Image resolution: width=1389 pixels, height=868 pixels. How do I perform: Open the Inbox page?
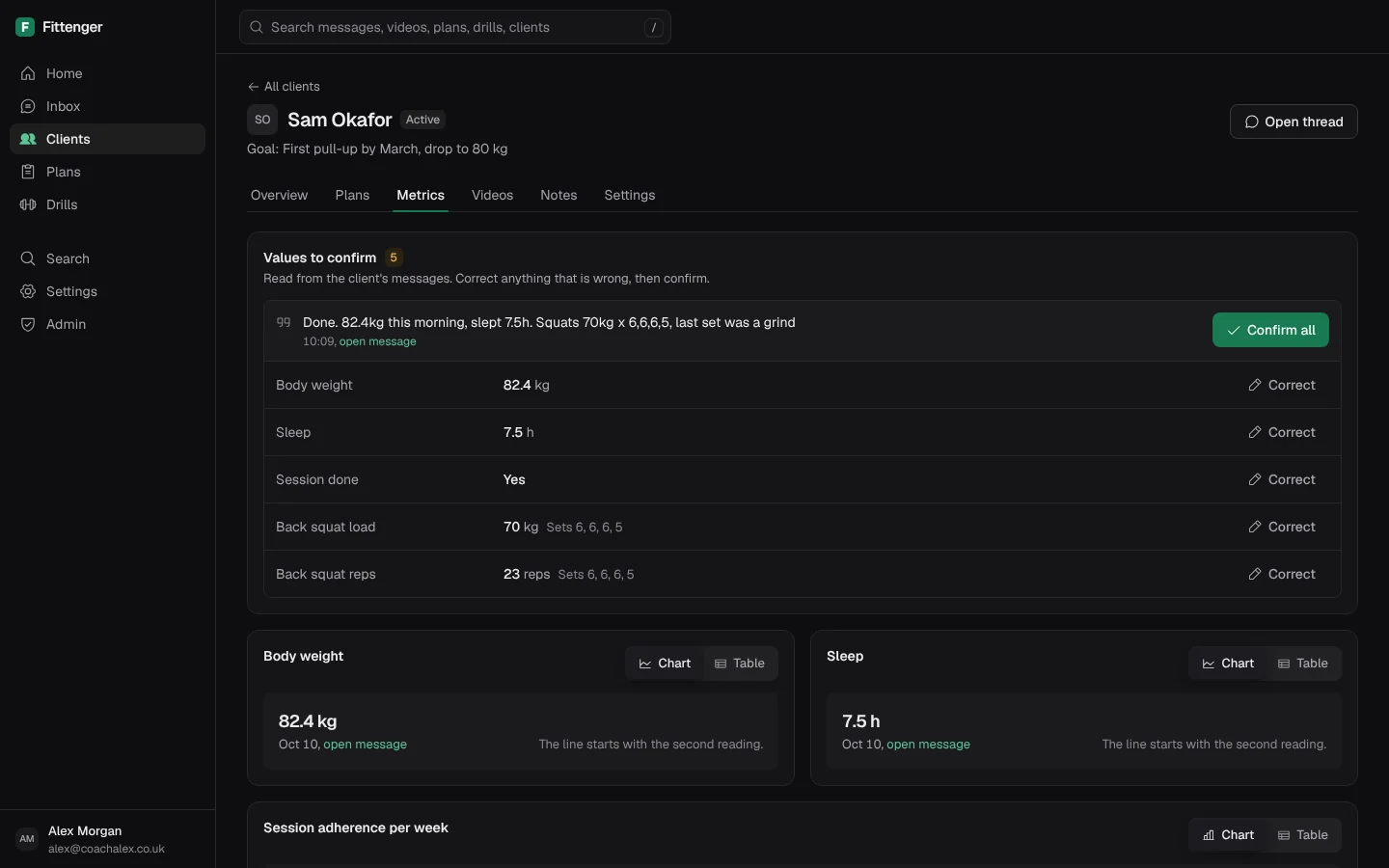click(107, 106)
